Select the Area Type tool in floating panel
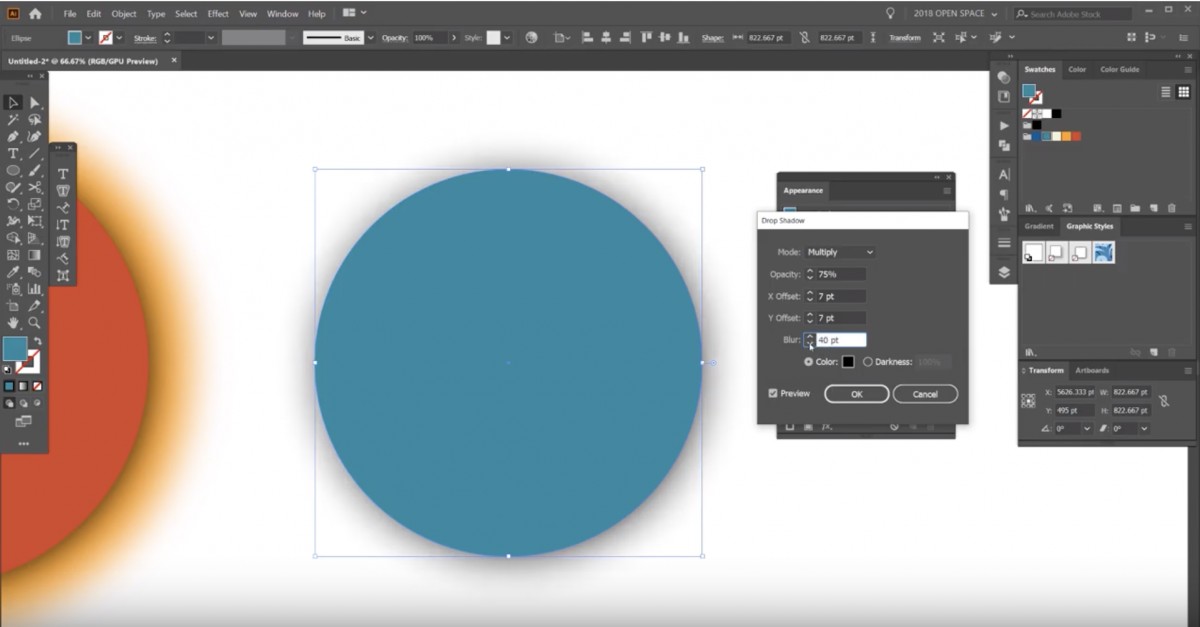Viewport: 1200px width, 627px height. click(x=62, y=190)
